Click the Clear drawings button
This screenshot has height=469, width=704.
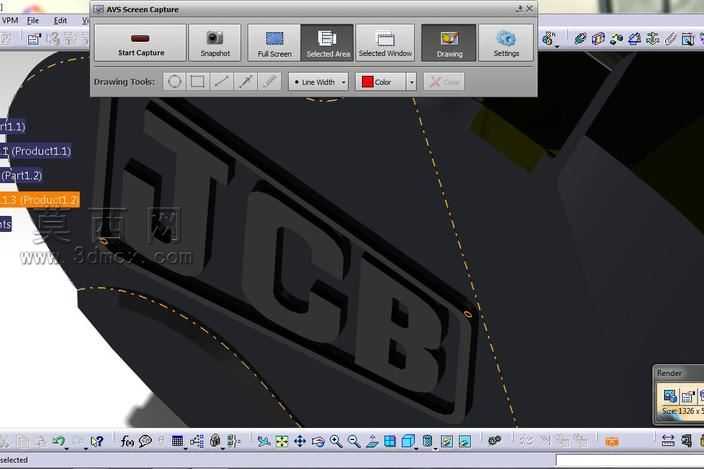click(x=444, y=82)
